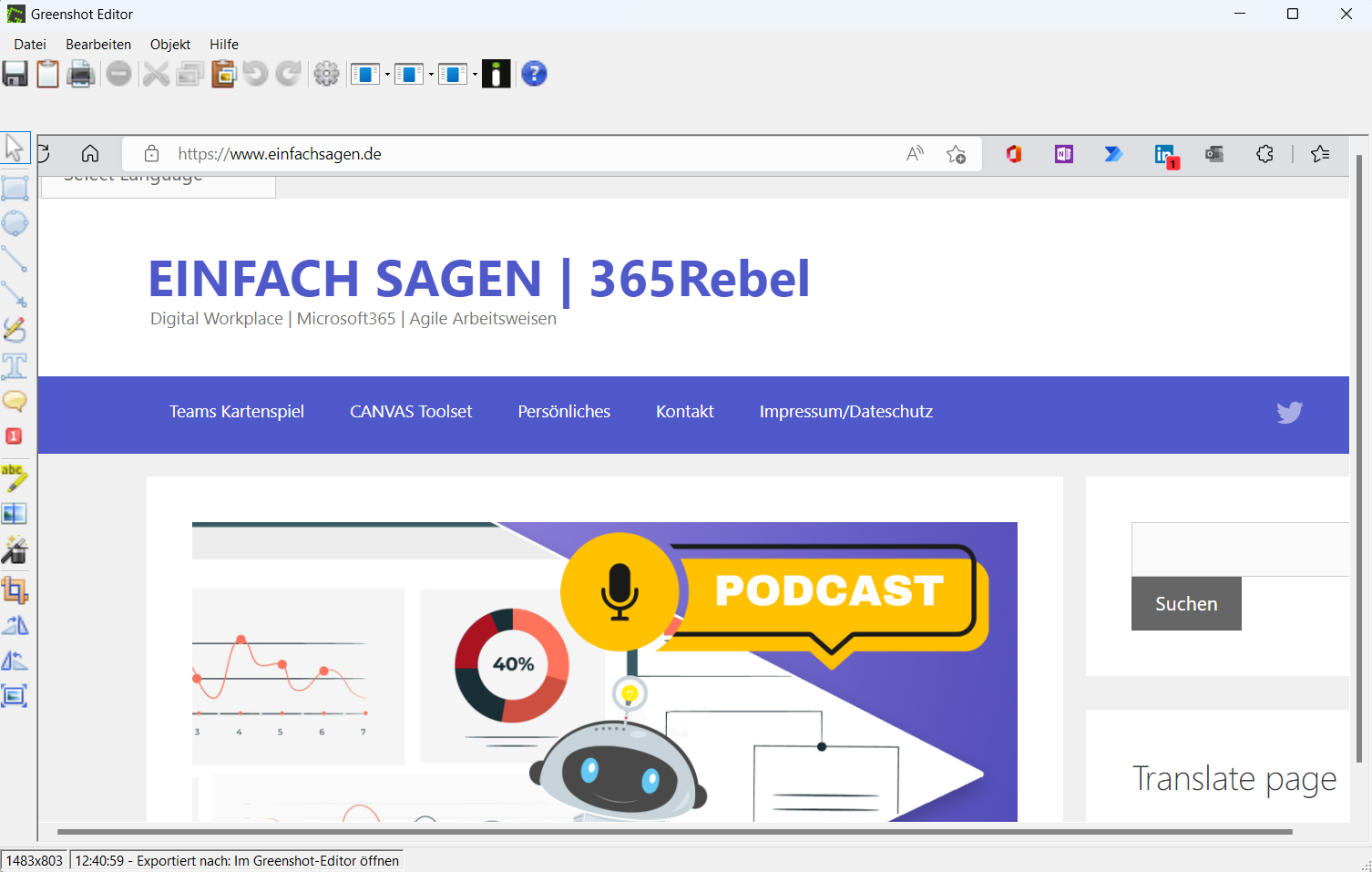Select the rectangle drawing tool
The image size is (1372, 872).
coord(15,188)
